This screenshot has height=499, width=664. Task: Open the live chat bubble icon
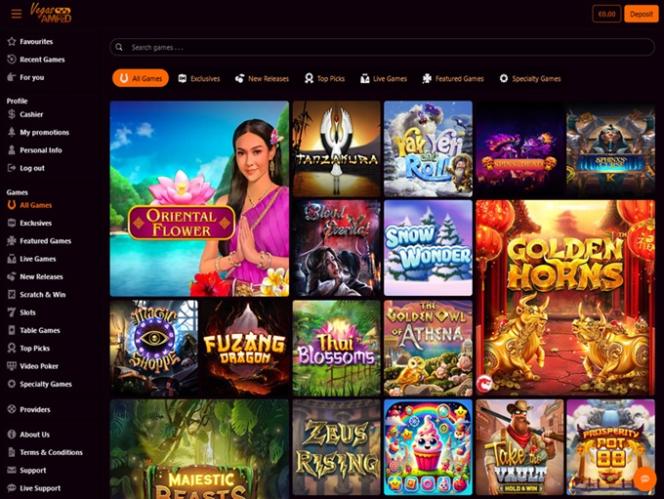(645, 479)
